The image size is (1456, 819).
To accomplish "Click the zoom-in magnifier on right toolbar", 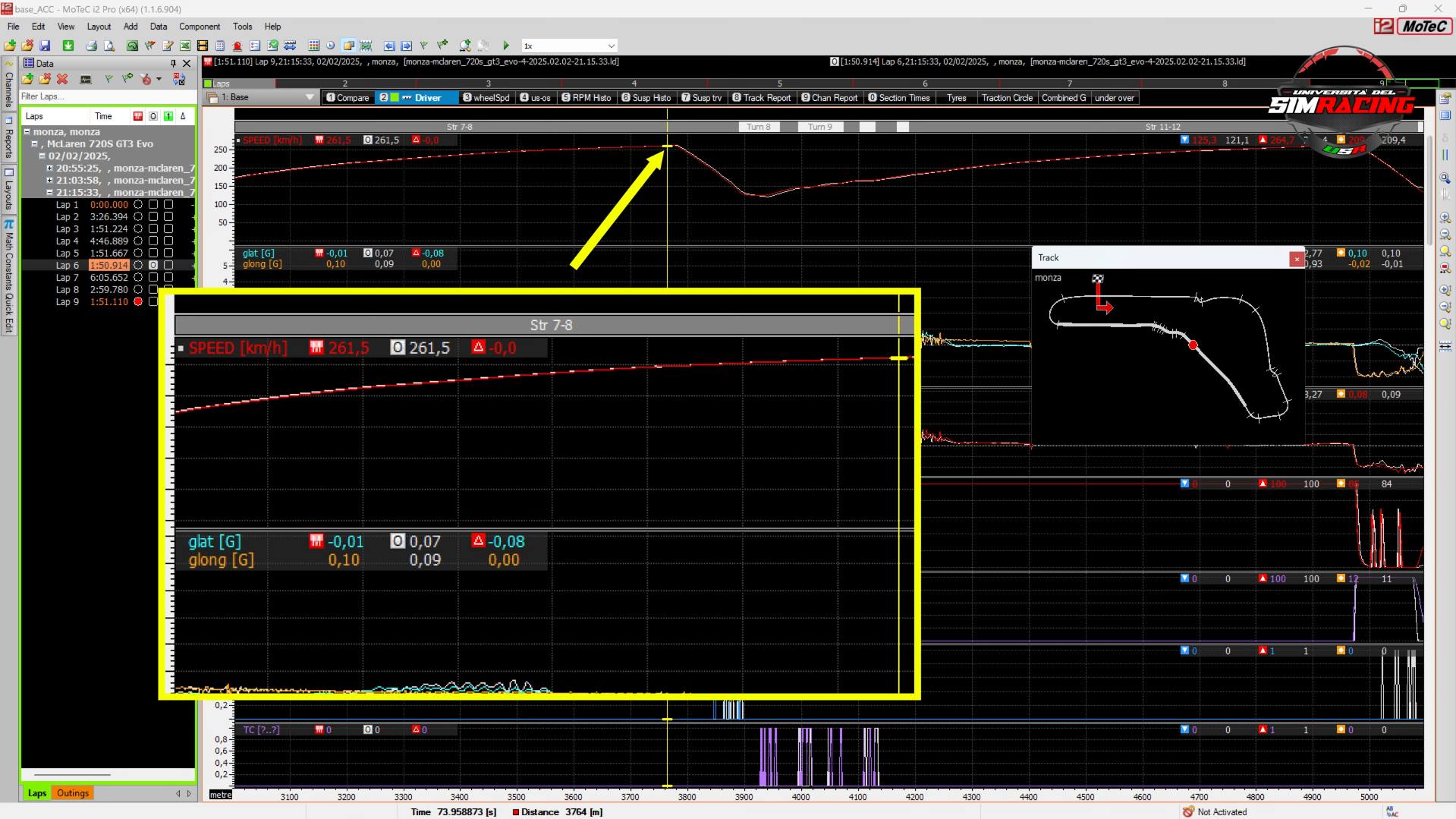I will [x=1445, y=218].
